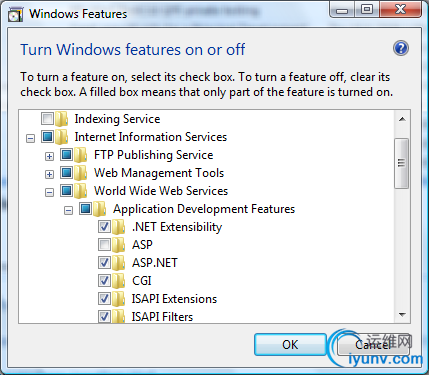
Task: Uncheck the ISAPI Filters checkbox
Action: [x=104, y=316]
